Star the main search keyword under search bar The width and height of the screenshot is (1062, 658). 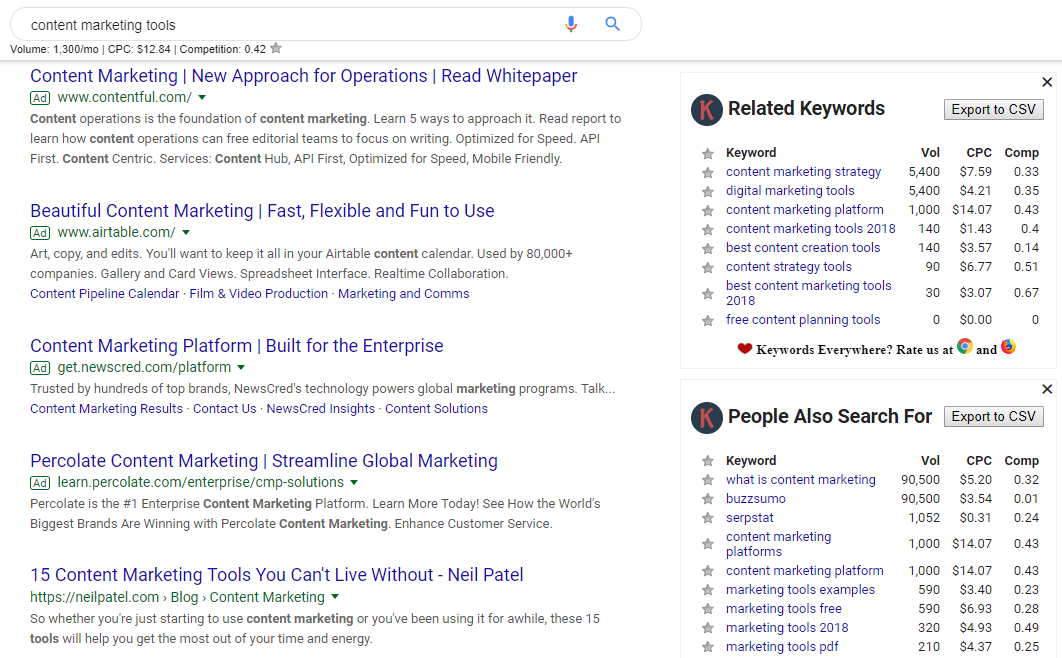[276, 48]
